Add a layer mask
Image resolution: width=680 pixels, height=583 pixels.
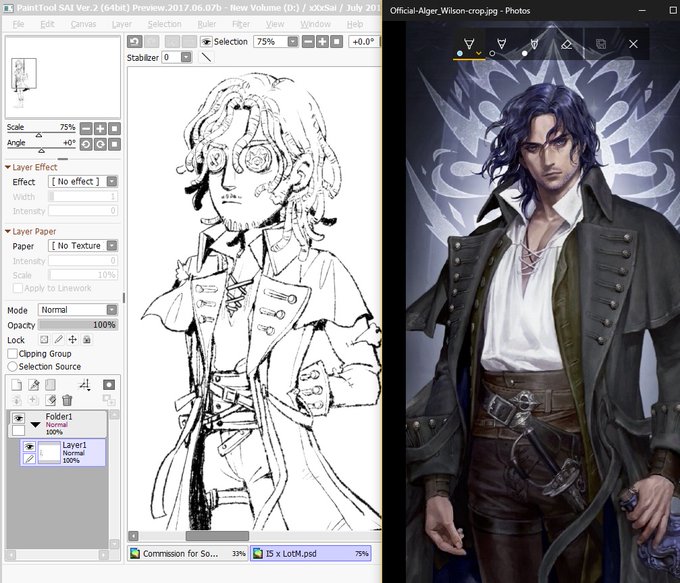coord(109,385)
